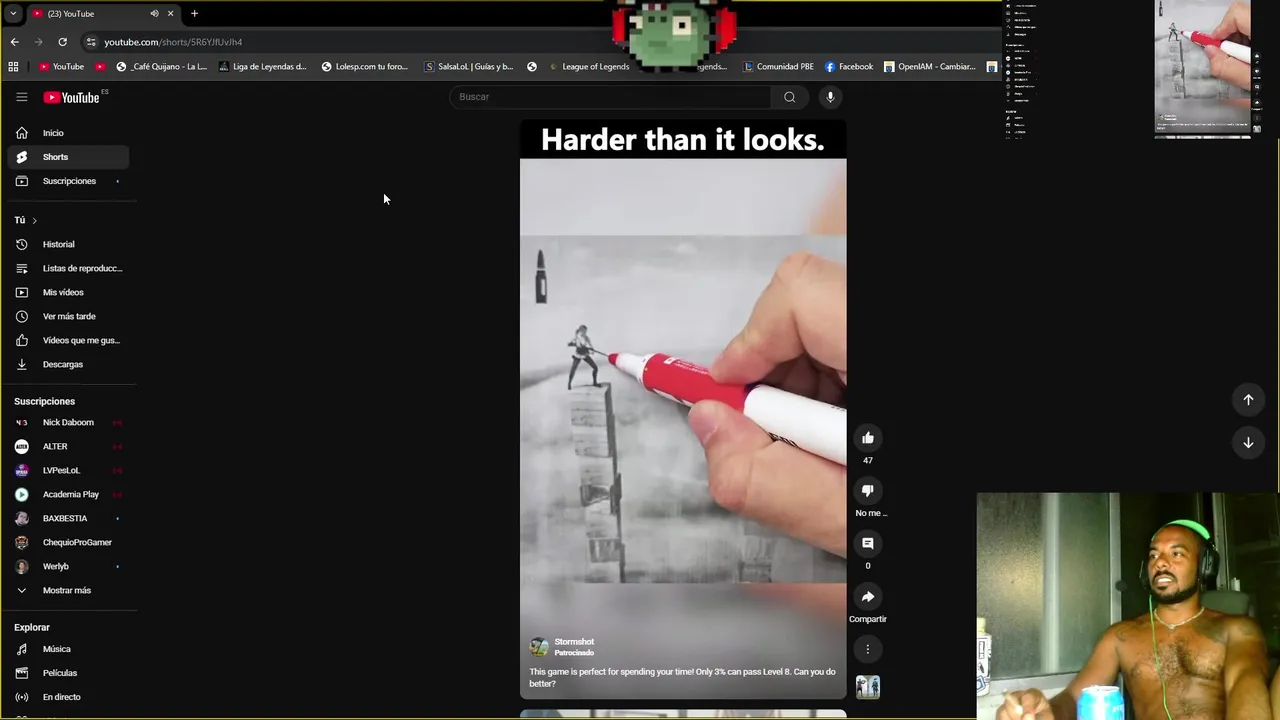Open ChequioProGamer channel
This screenshot has height=720, width=1280.
(68, 542)
